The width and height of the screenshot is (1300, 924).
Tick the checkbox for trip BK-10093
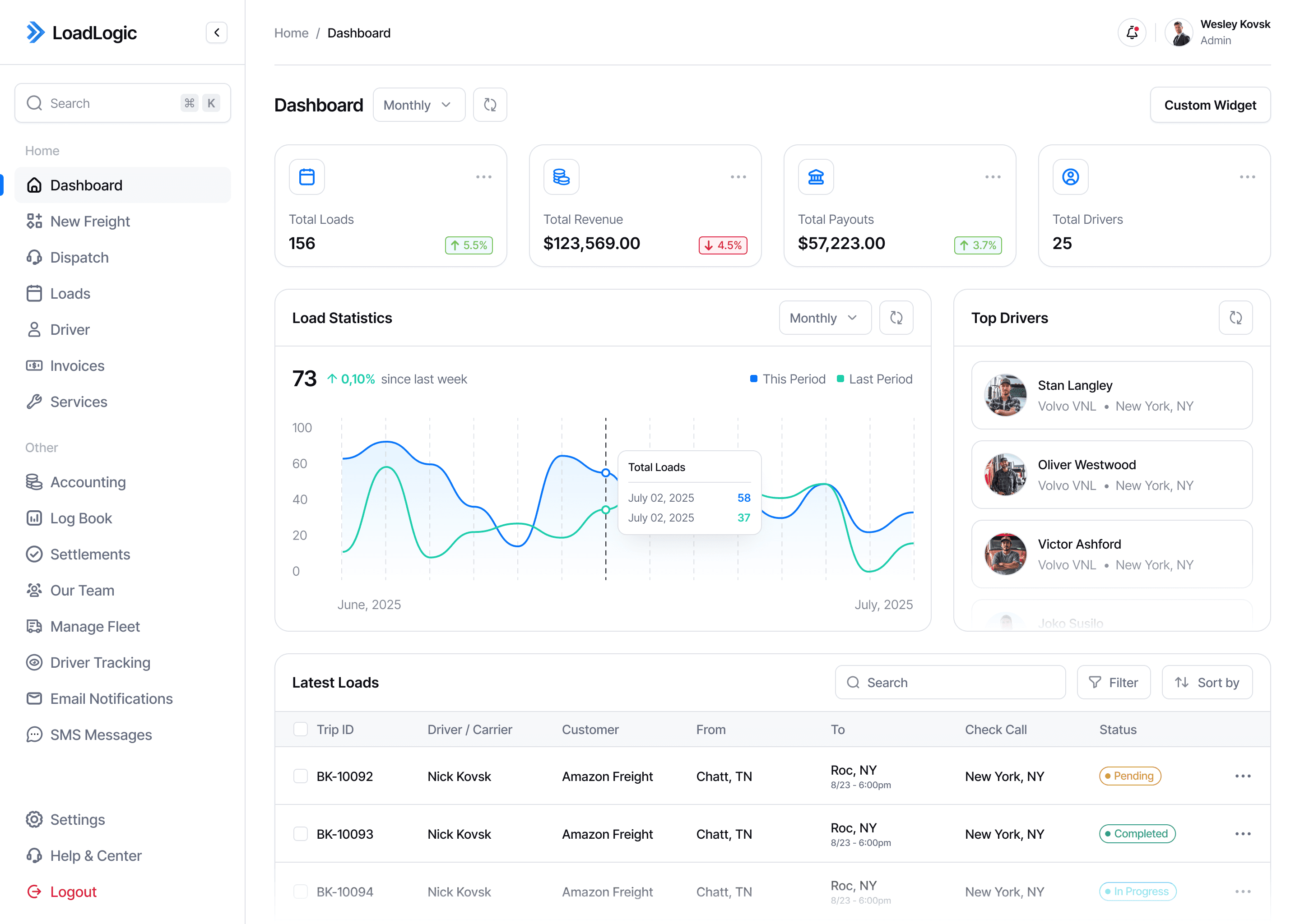(x=301, y=834)
